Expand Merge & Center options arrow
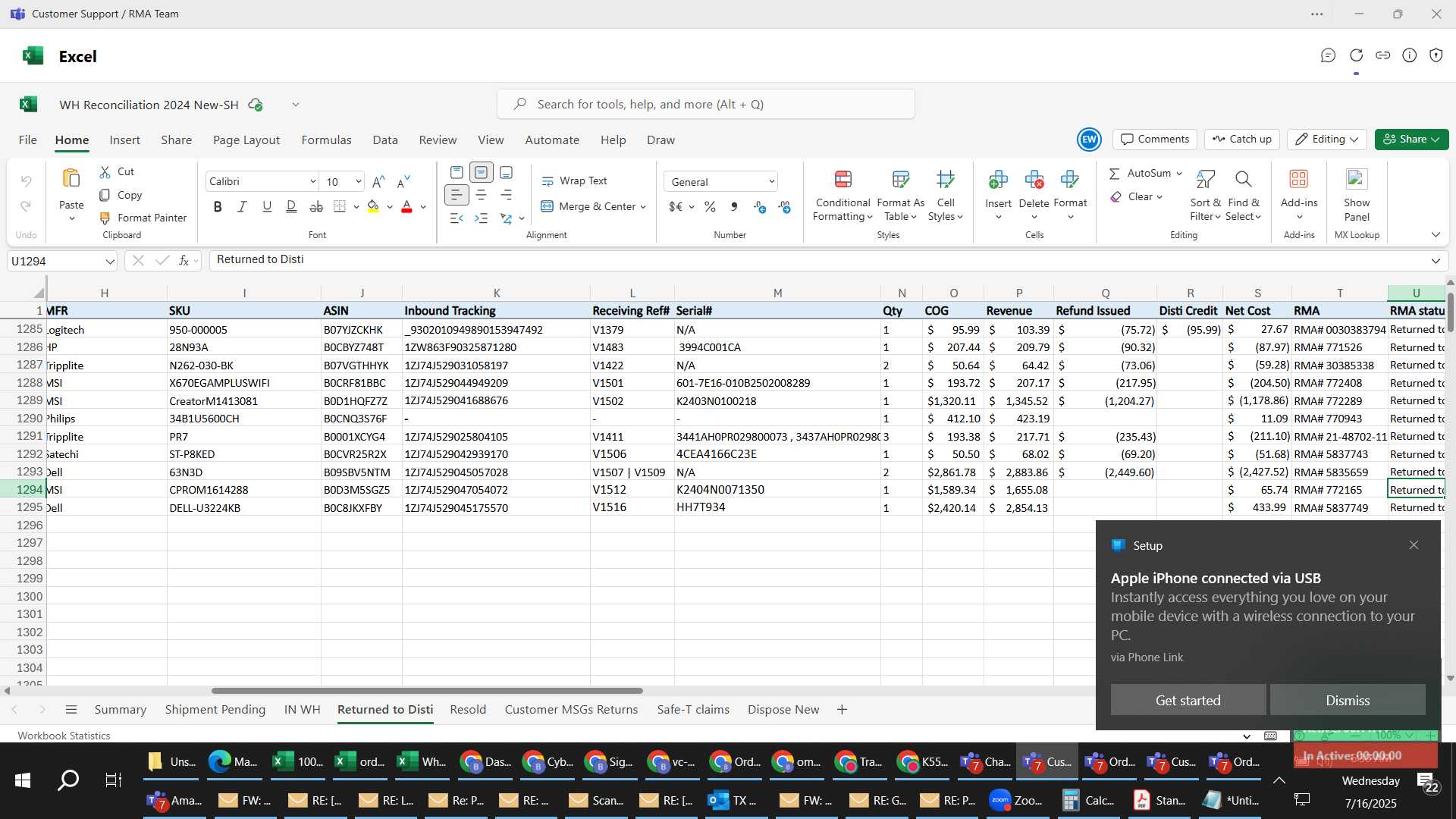 643,207
